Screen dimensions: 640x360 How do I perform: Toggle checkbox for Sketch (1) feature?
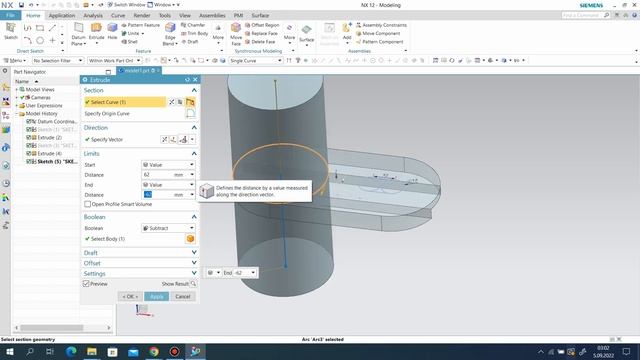point(29,129)
